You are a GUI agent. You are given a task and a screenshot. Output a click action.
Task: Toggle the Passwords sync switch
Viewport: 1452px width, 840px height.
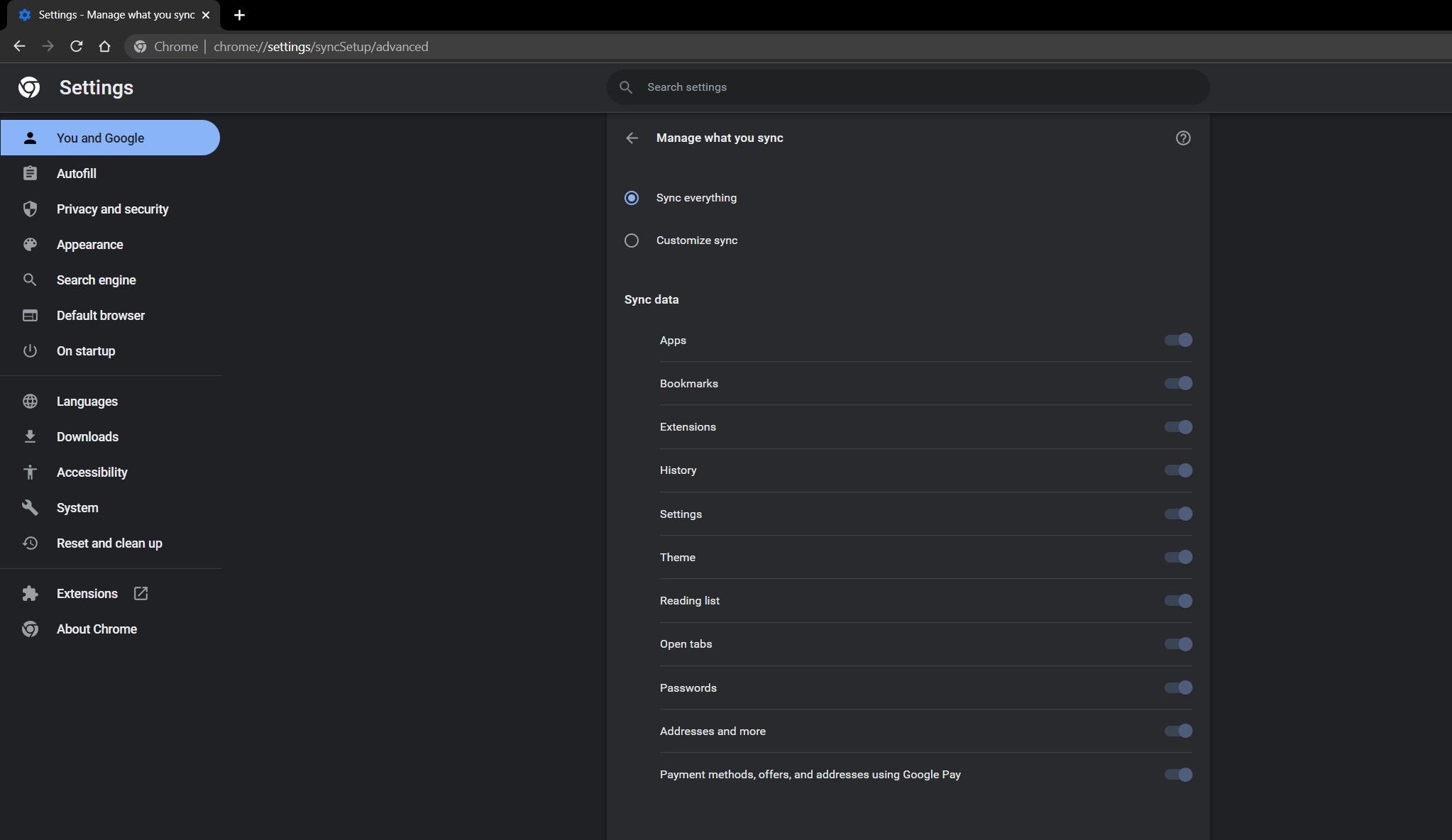(x=1178, y=688)
